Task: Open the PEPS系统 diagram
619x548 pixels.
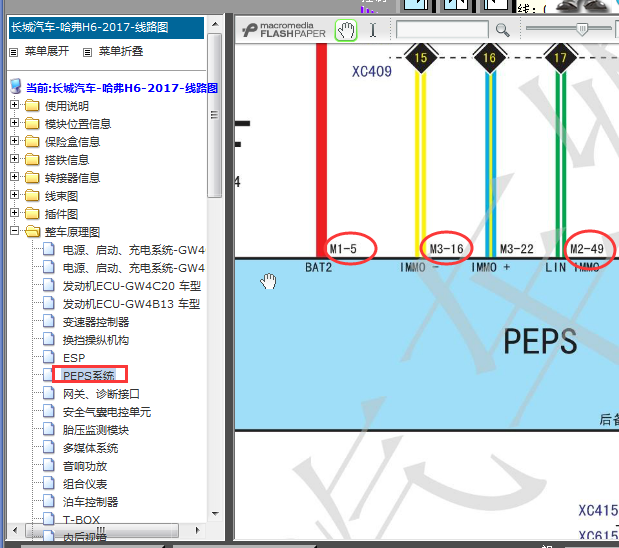Action: point(89,375)
